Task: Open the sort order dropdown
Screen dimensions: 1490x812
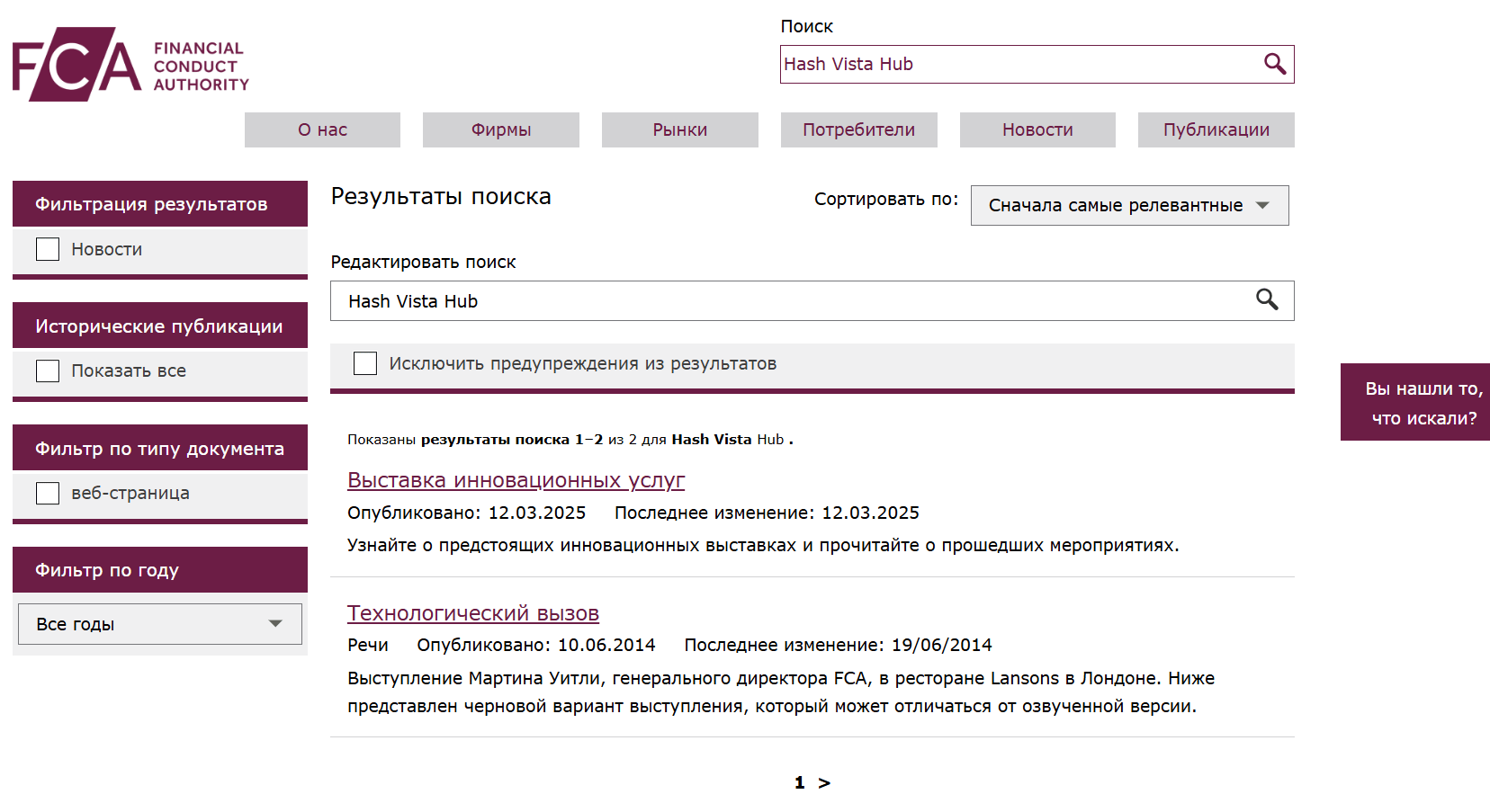Action: (x=1129, y=205)
